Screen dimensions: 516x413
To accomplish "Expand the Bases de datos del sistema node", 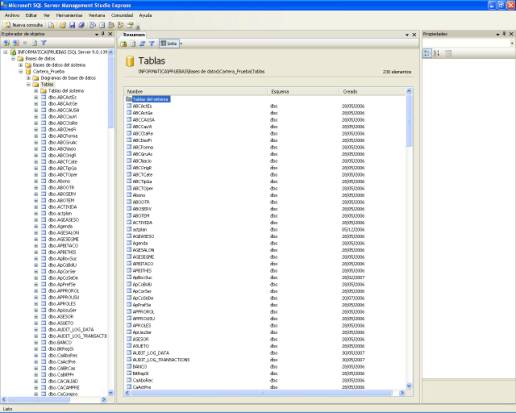I will point(21,65).
